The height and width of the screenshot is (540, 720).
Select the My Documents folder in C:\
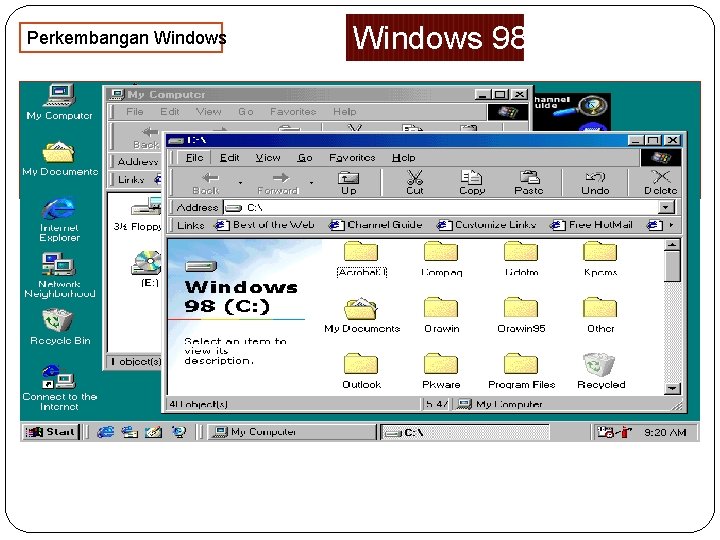pyautogui.click(x=362, y=315)
